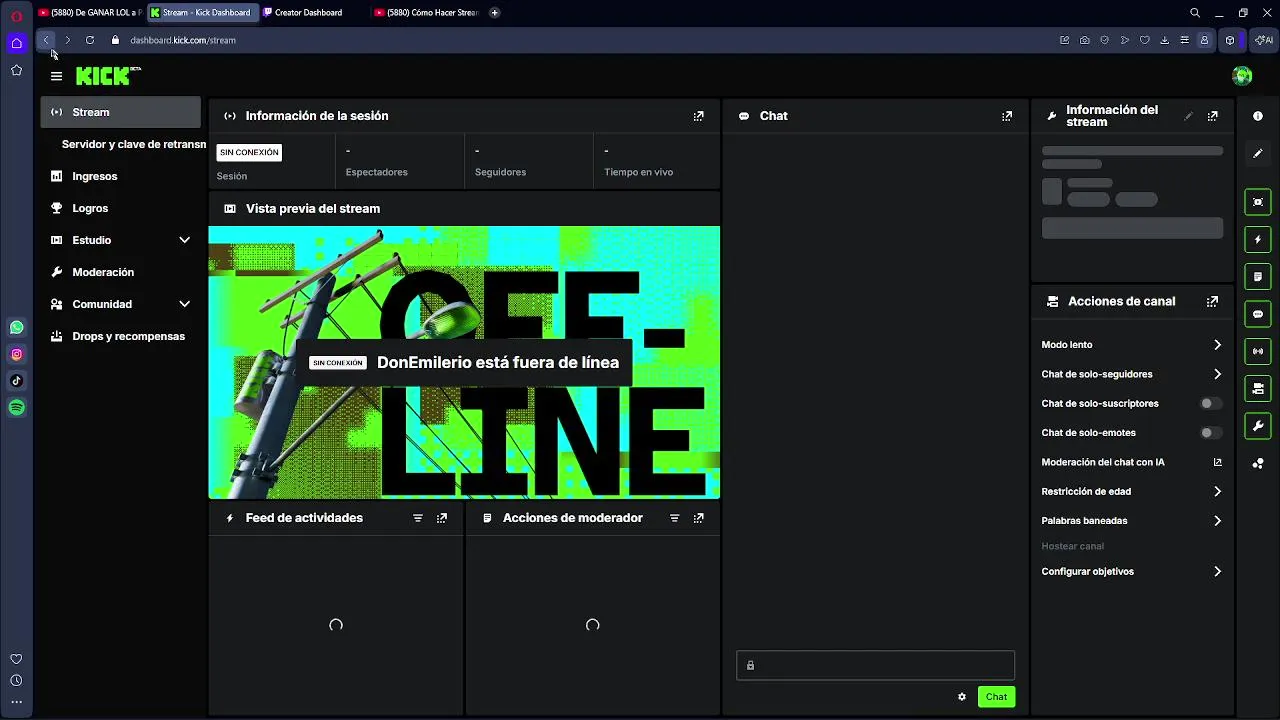Click the Tiempo en vivo stat label

coord(638,172)
